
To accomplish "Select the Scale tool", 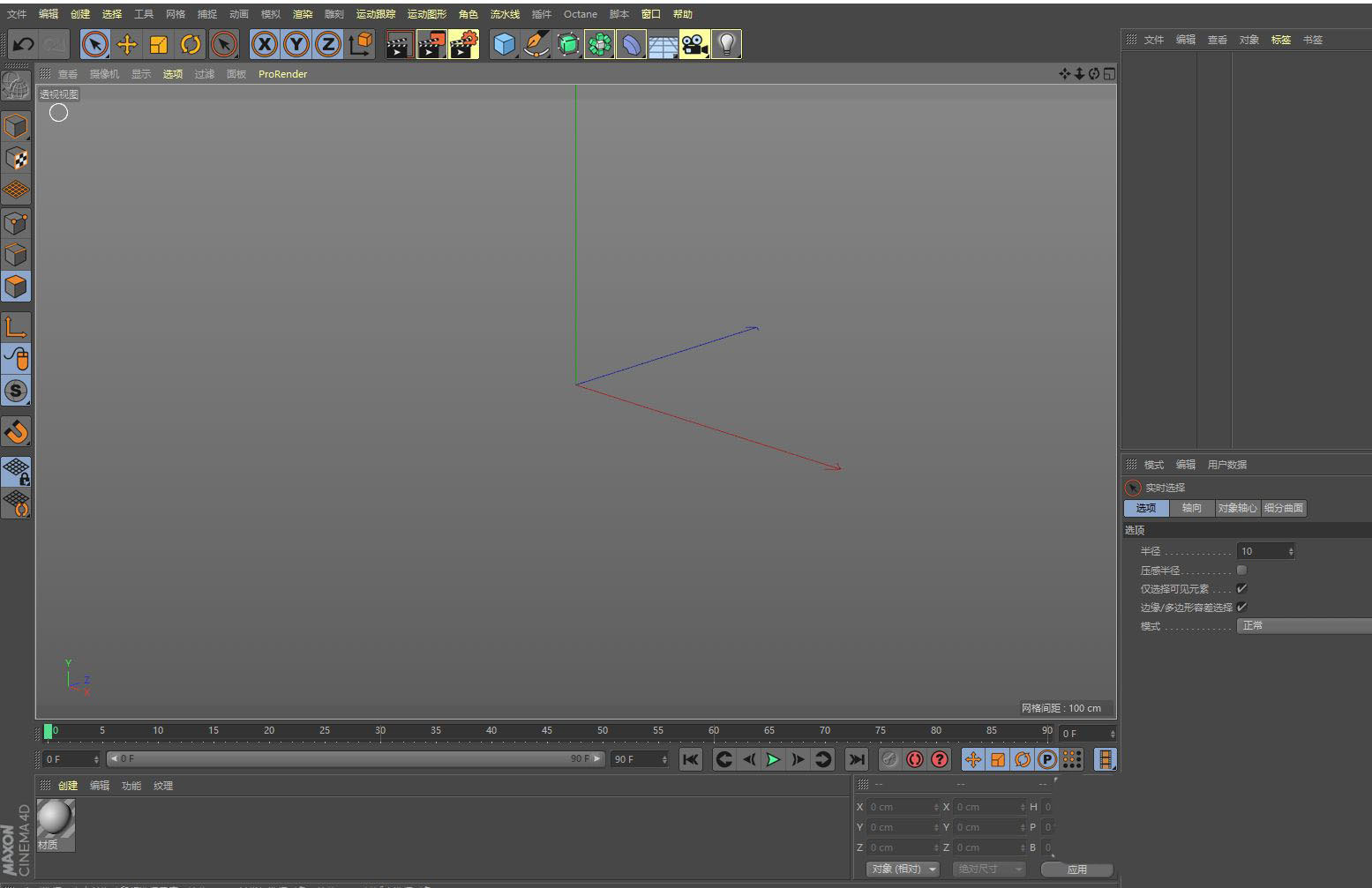I will 159,44.
